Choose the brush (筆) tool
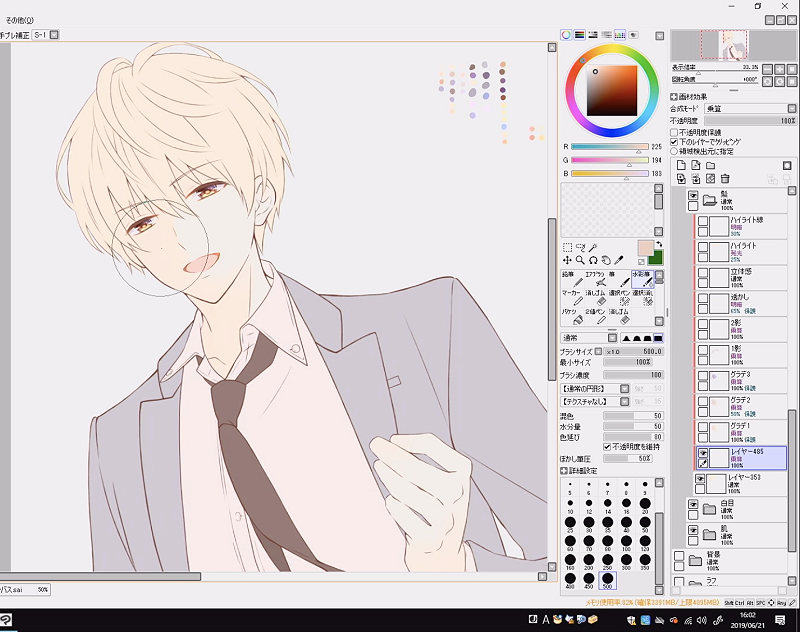Viewport: 800px width, 632px height. coord(619,279)
